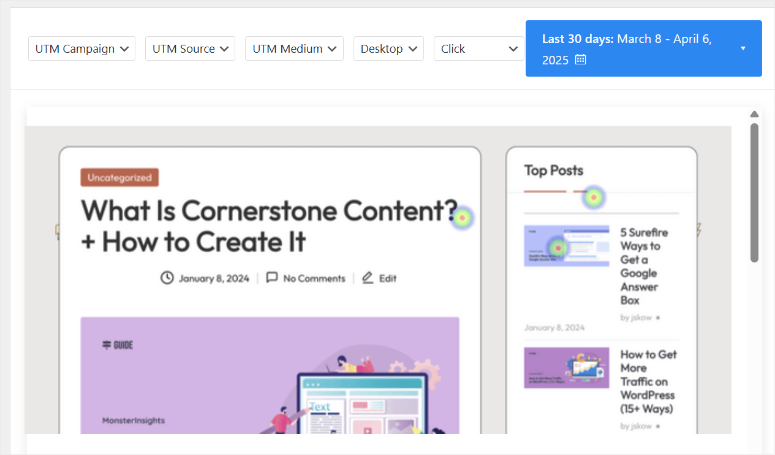The image size is (775, 455).
Task: Click the by jskow author under How to Get More Traffic
Action: 636,426
